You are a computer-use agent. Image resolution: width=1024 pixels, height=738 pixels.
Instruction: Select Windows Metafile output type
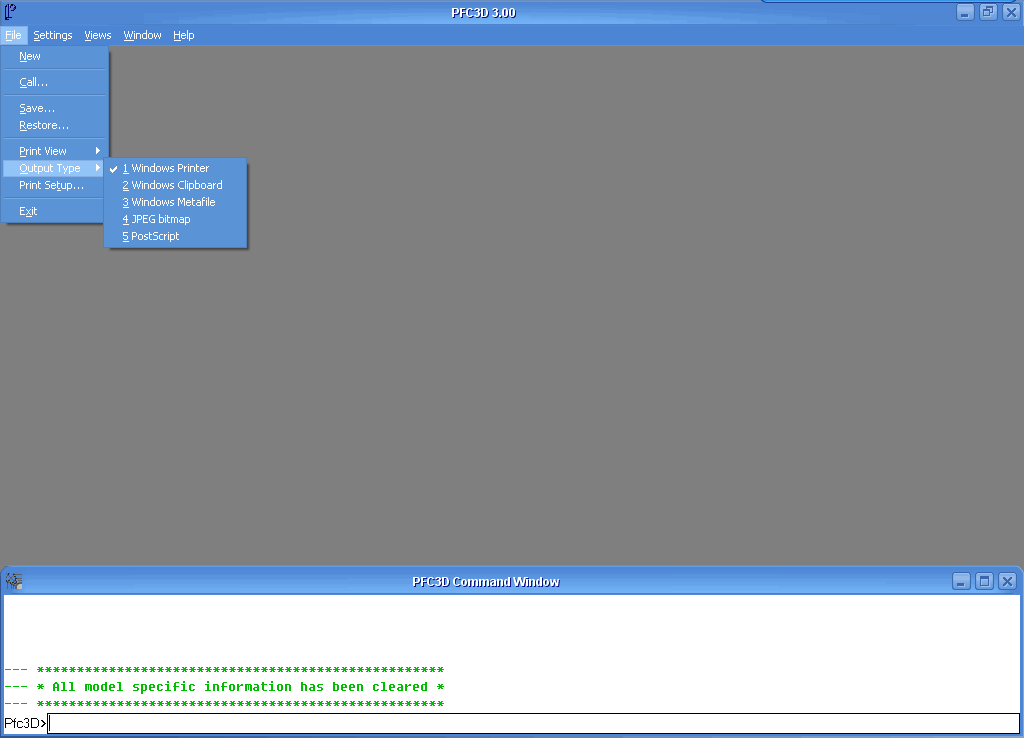coord(175,202)
